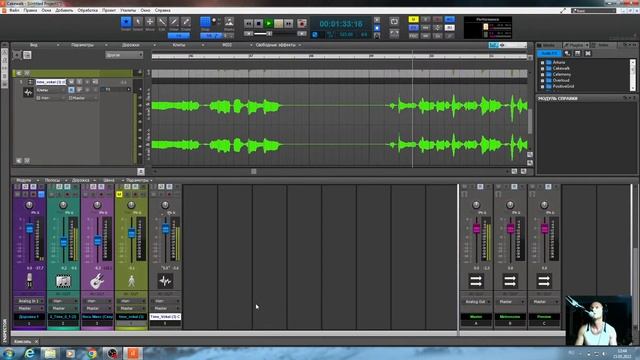This screenshot has height=360, width=640.
Task: Click the Windows Start button
Action: pyautogui.click(x=9, y=353)
